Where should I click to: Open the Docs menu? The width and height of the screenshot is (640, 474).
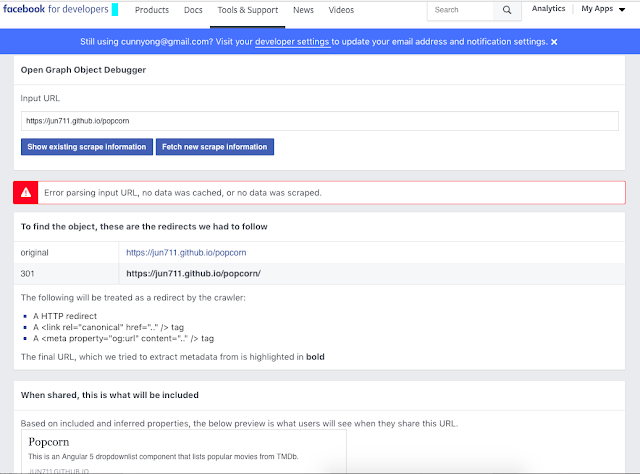click(193, 10)
